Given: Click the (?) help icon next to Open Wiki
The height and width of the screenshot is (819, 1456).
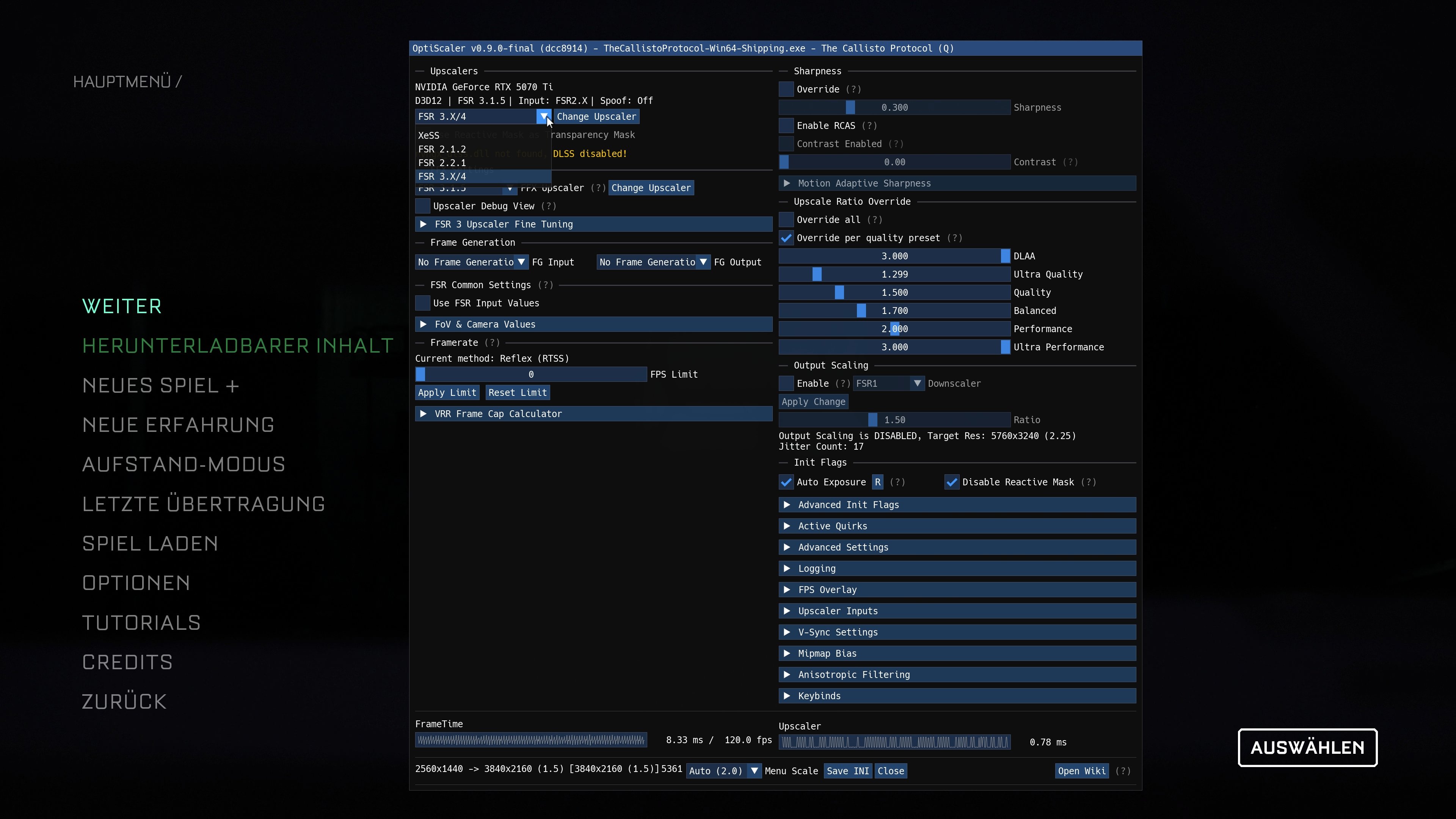Looking at the screenshot, I should 1123,771.
